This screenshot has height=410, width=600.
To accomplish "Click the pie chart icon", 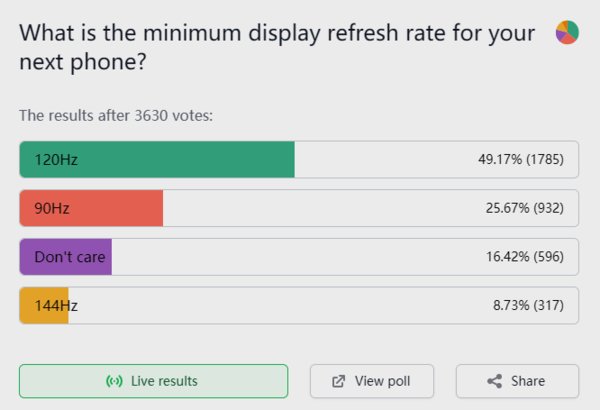I will [x=567, y=31].
